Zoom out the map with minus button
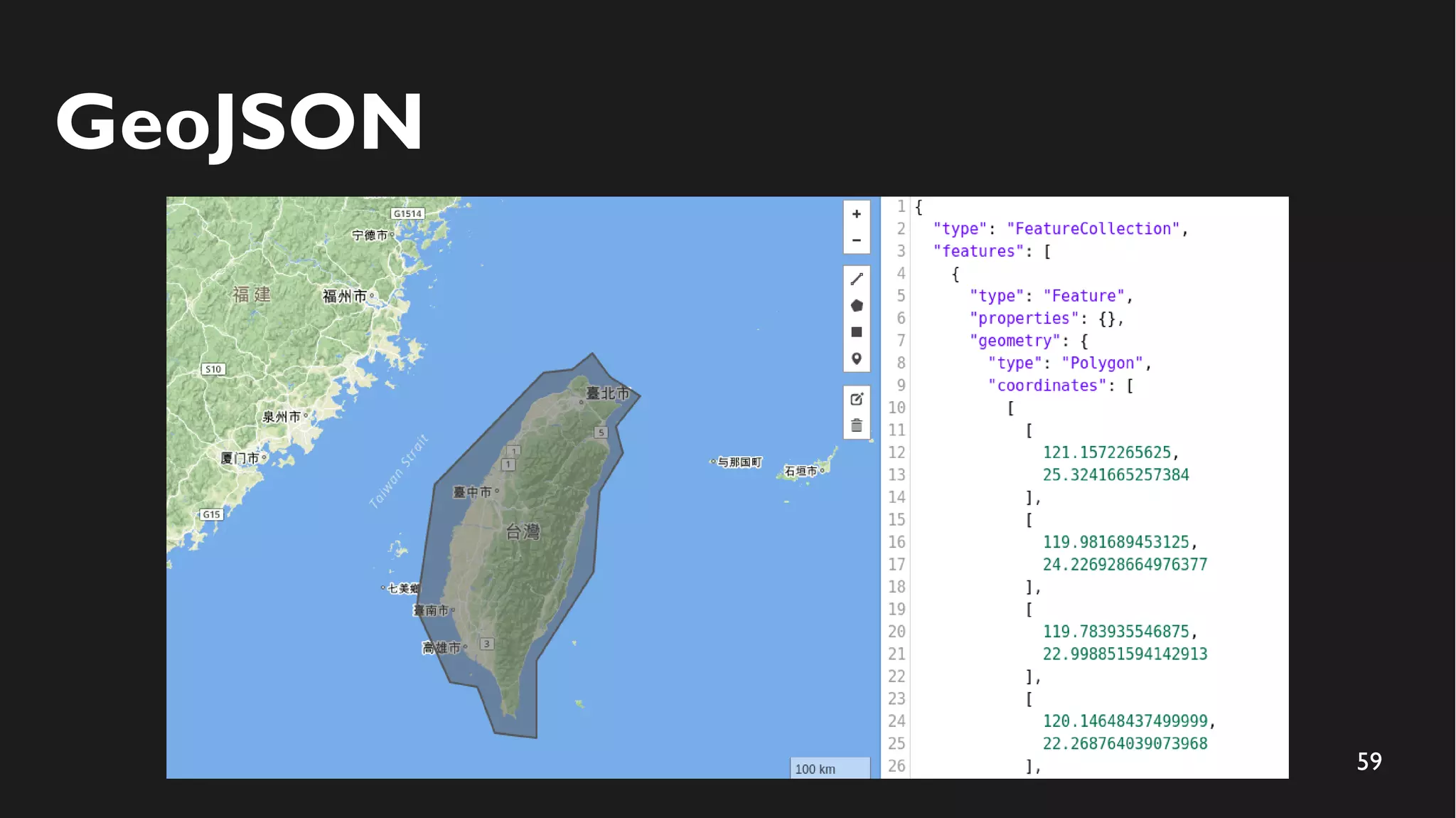This screenshot has width=1456, height=818. 857,240
